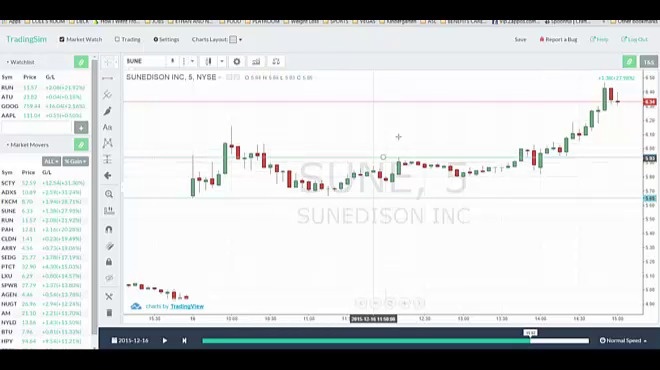The height and width of the screenshot is (370, 660).
Task: Select the measure ruler tool
Action: pyautogui.click(x=109, y=210)
